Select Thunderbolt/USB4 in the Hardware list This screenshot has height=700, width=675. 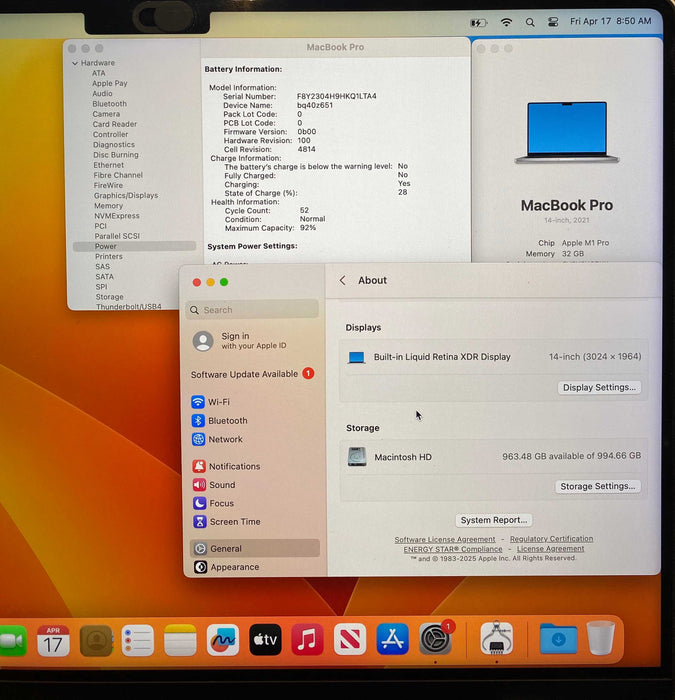[129, 307]
